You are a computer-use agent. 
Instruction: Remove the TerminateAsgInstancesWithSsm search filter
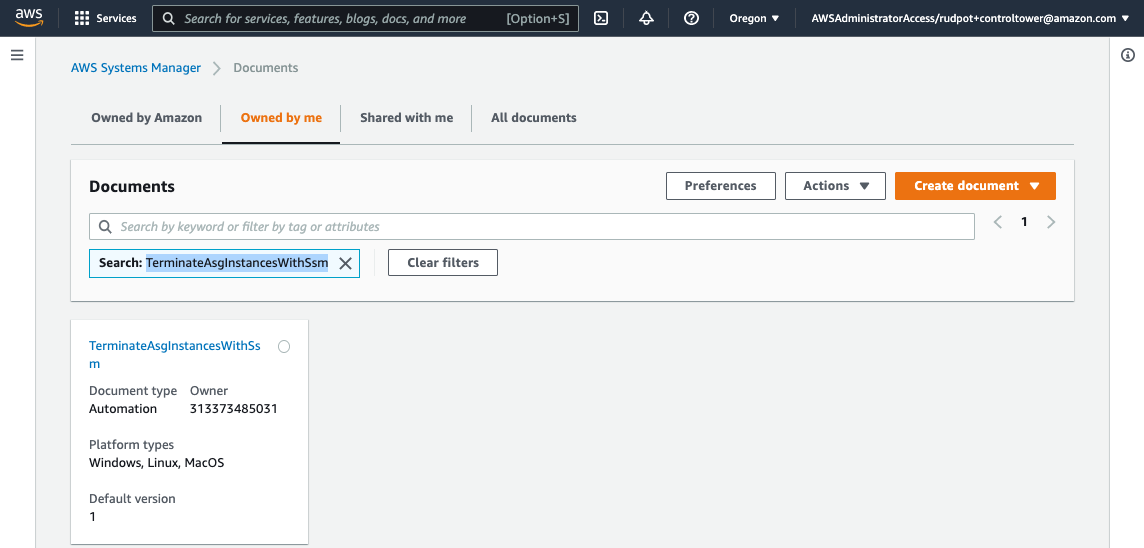point(345,263)
